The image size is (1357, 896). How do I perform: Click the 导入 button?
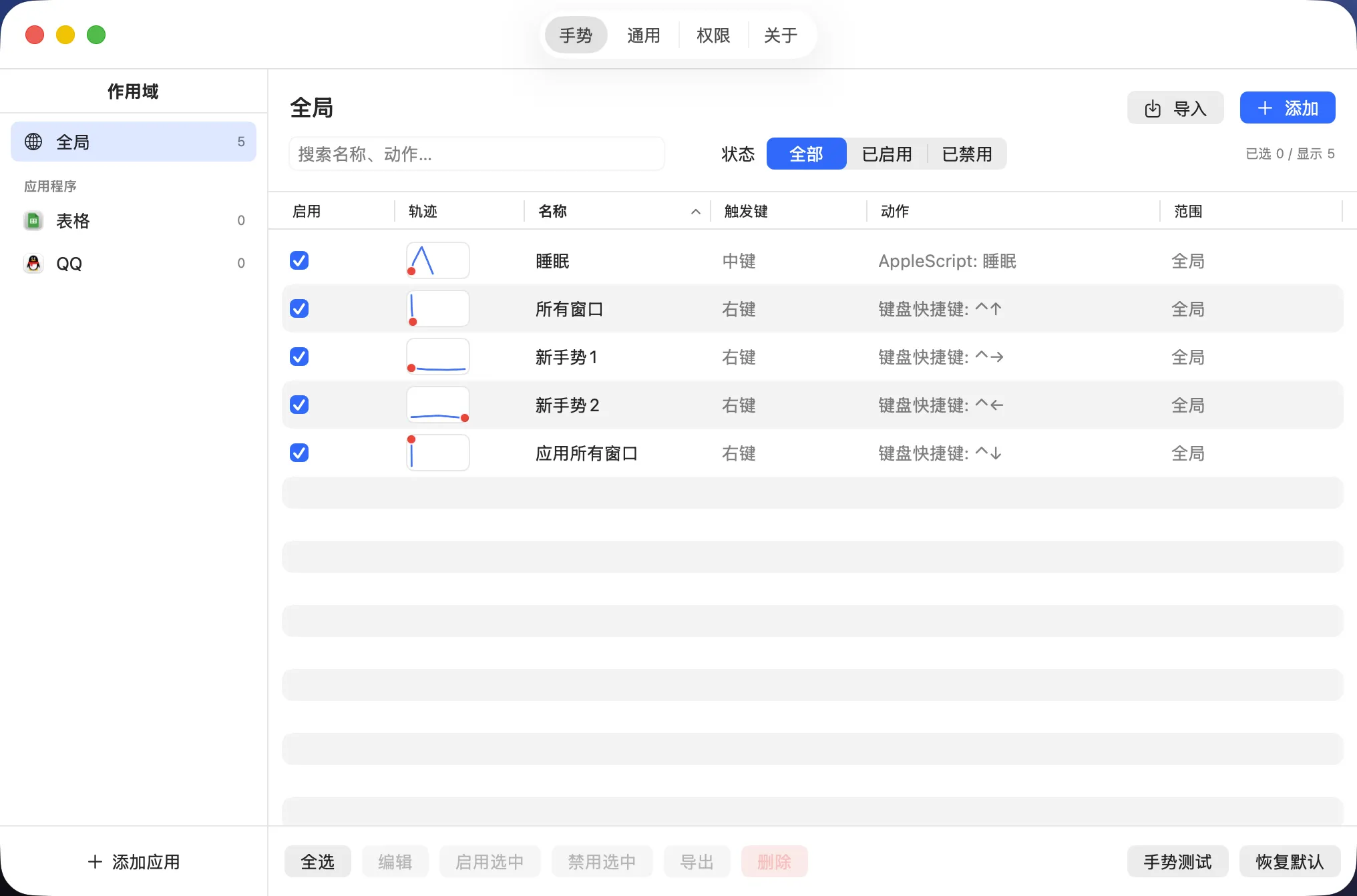click(x=1175, y=107)
